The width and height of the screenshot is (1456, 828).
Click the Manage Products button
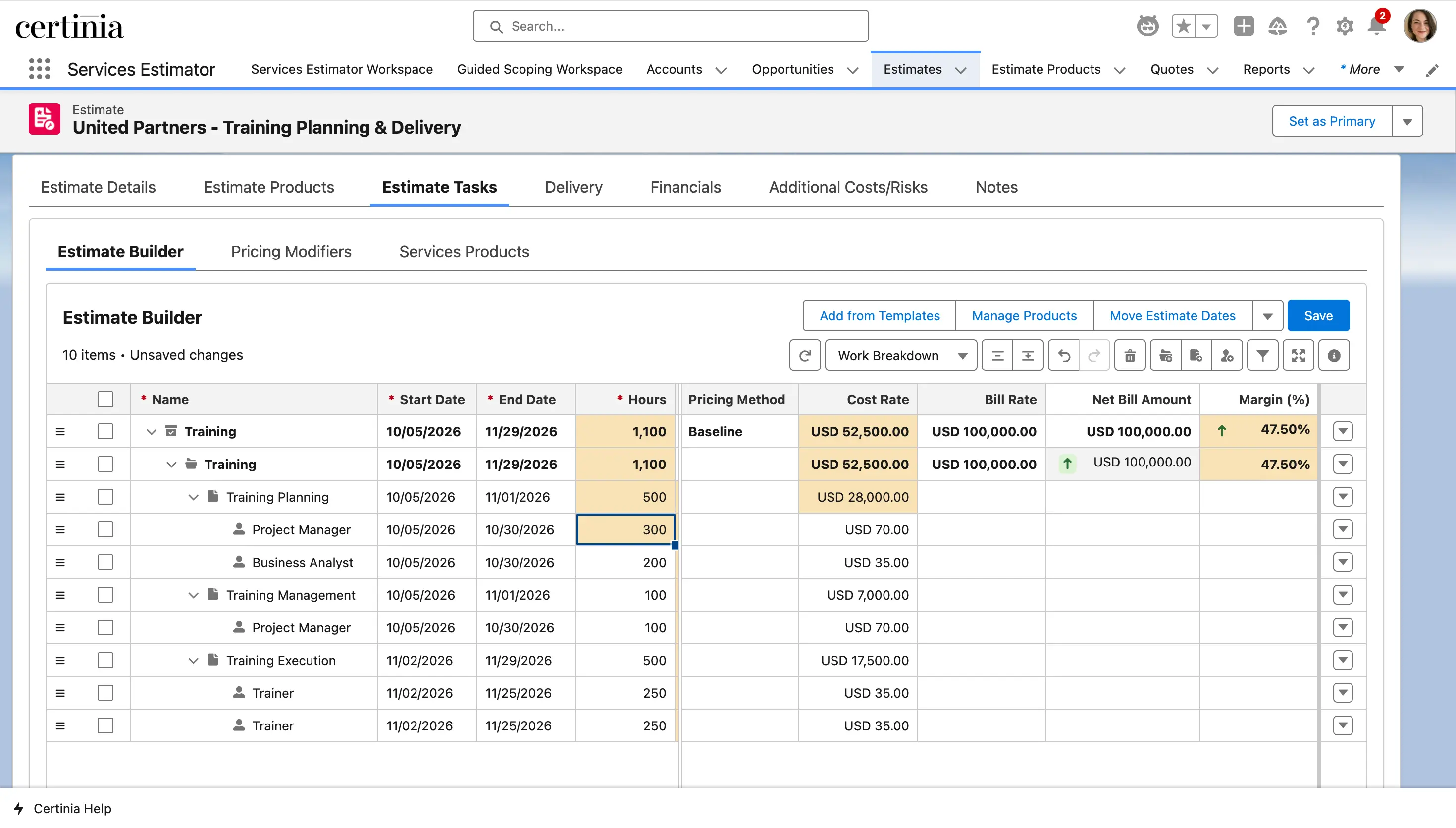click(1024, 315)
